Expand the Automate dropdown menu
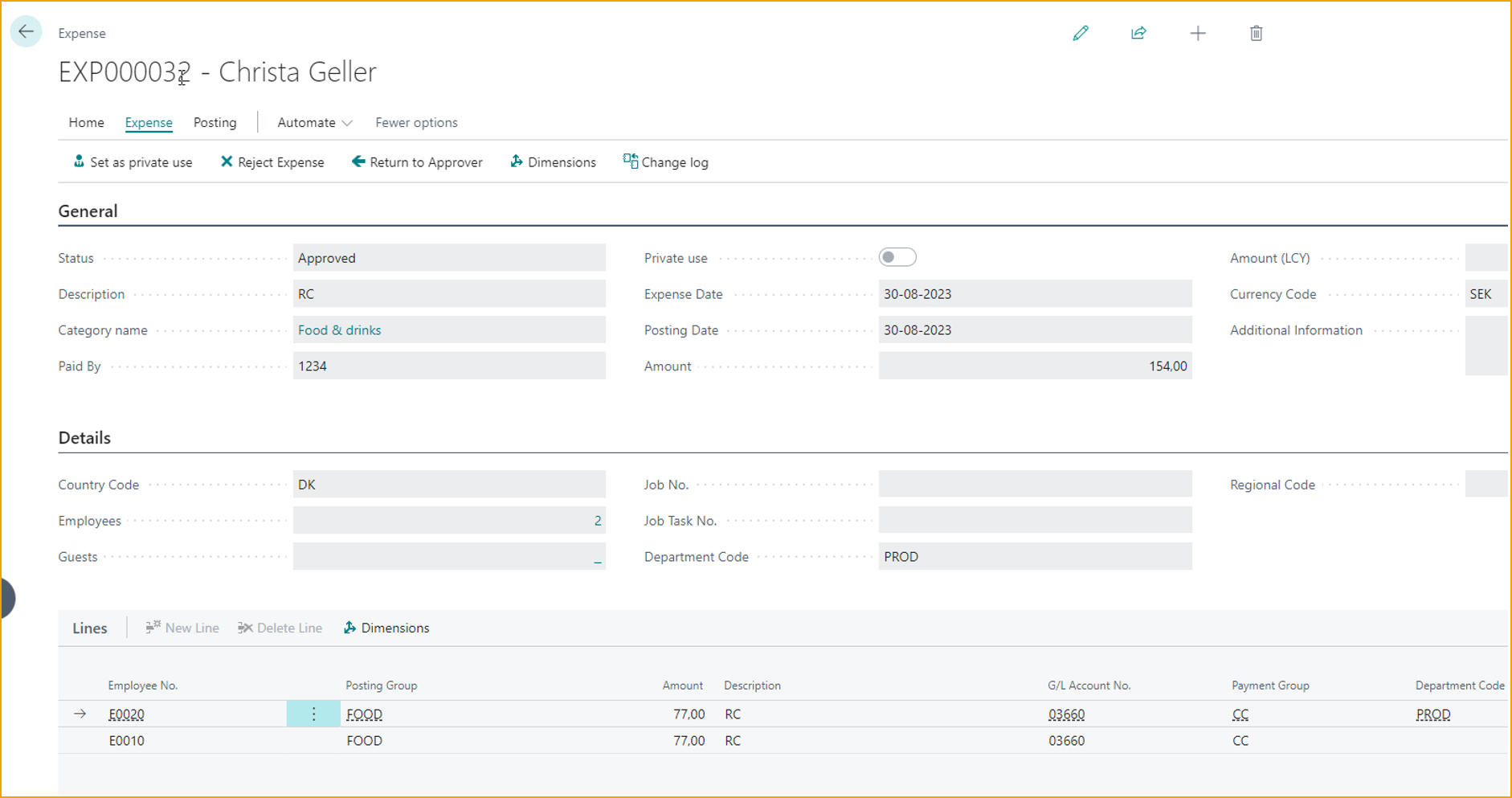The image size is (1512, 798). [x=314, y=122]
